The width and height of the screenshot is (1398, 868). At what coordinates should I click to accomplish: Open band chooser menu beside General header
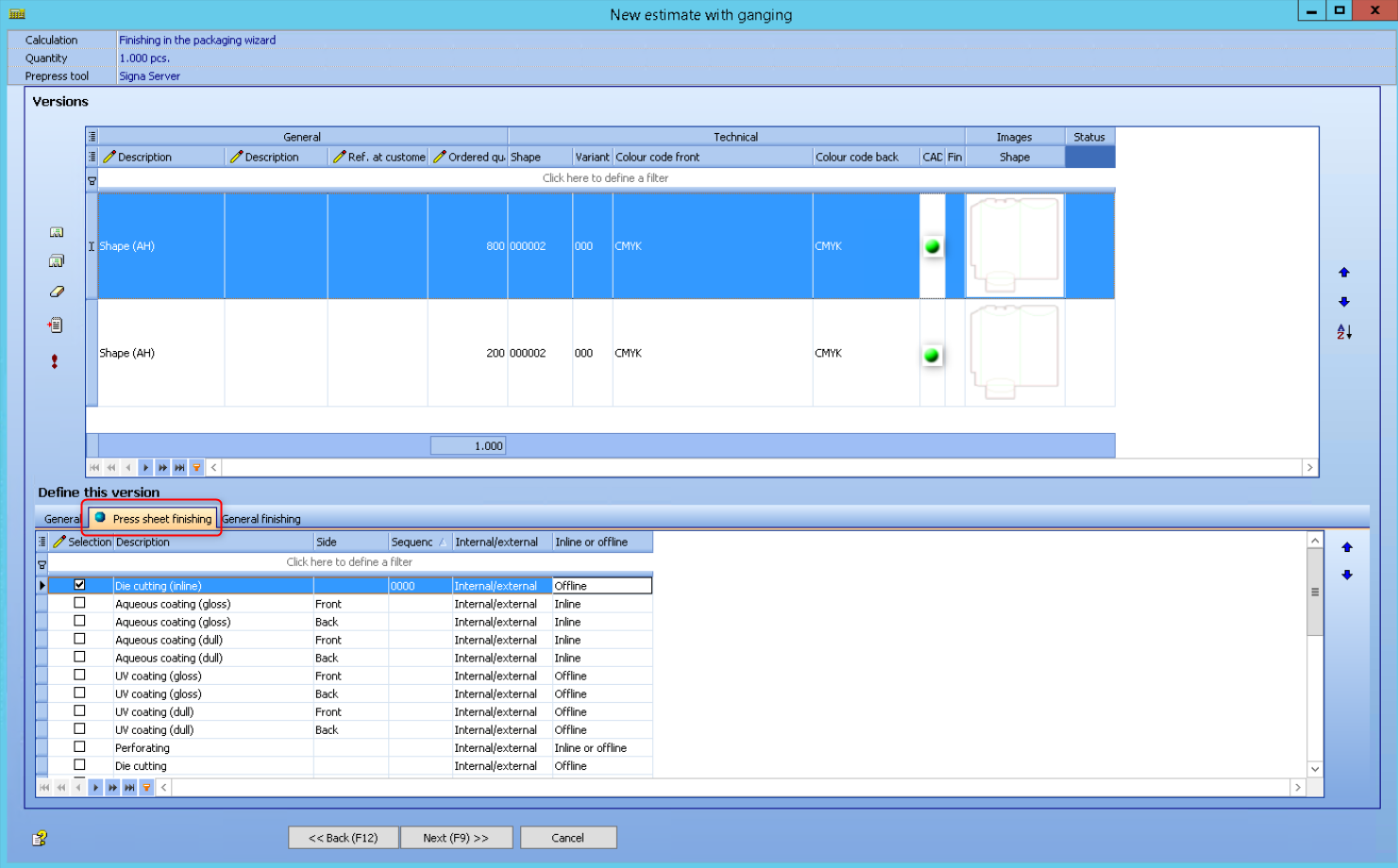click(x=92, y=137)
